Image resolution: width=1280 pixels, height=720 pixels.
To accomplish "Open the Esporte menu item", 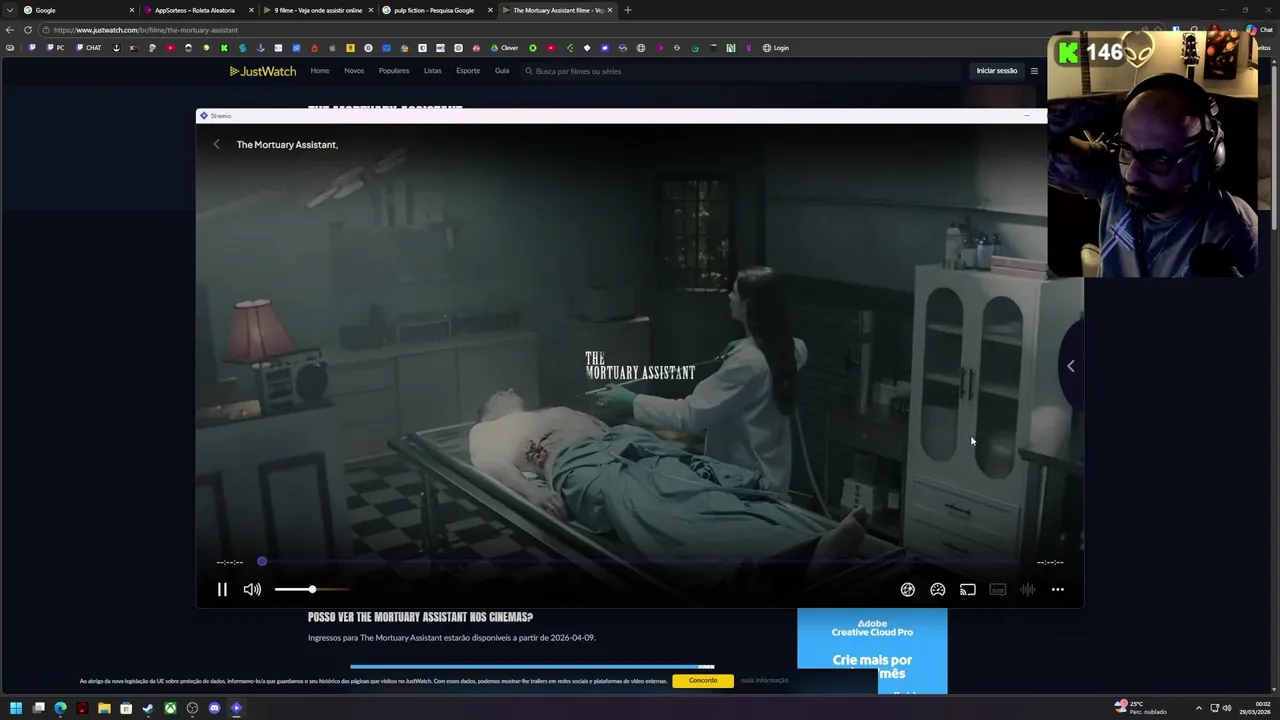I will tap(468, 71).
